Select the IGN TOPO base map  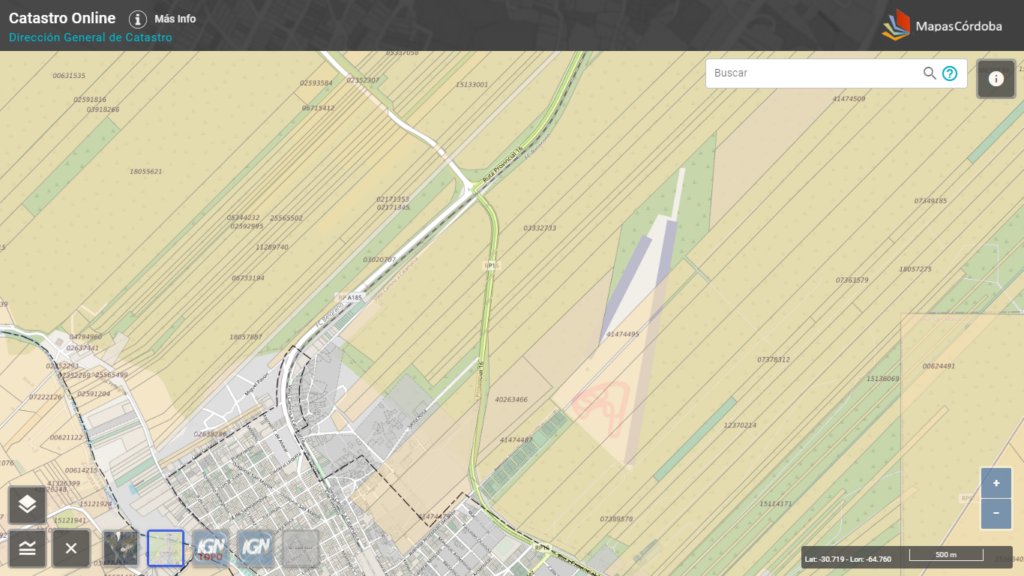coord(210,548)
